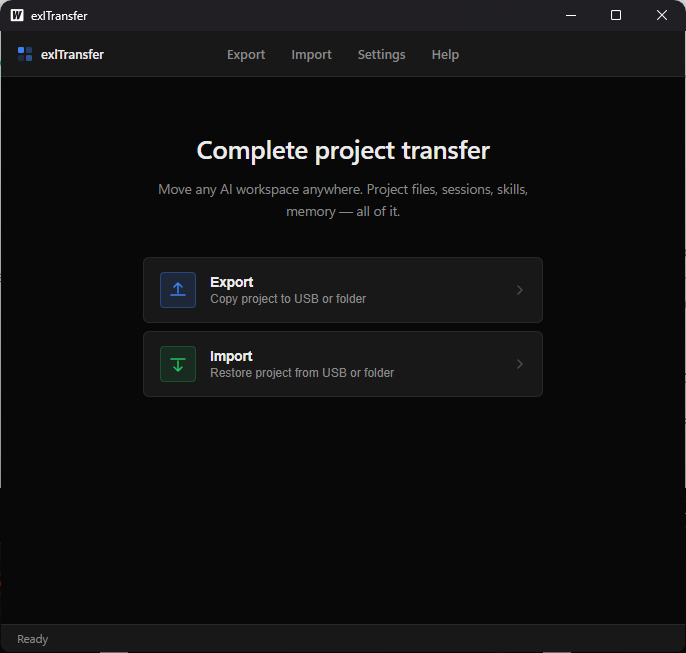
Task: Go to Settings in the top navigation
Action: [382, 55]
